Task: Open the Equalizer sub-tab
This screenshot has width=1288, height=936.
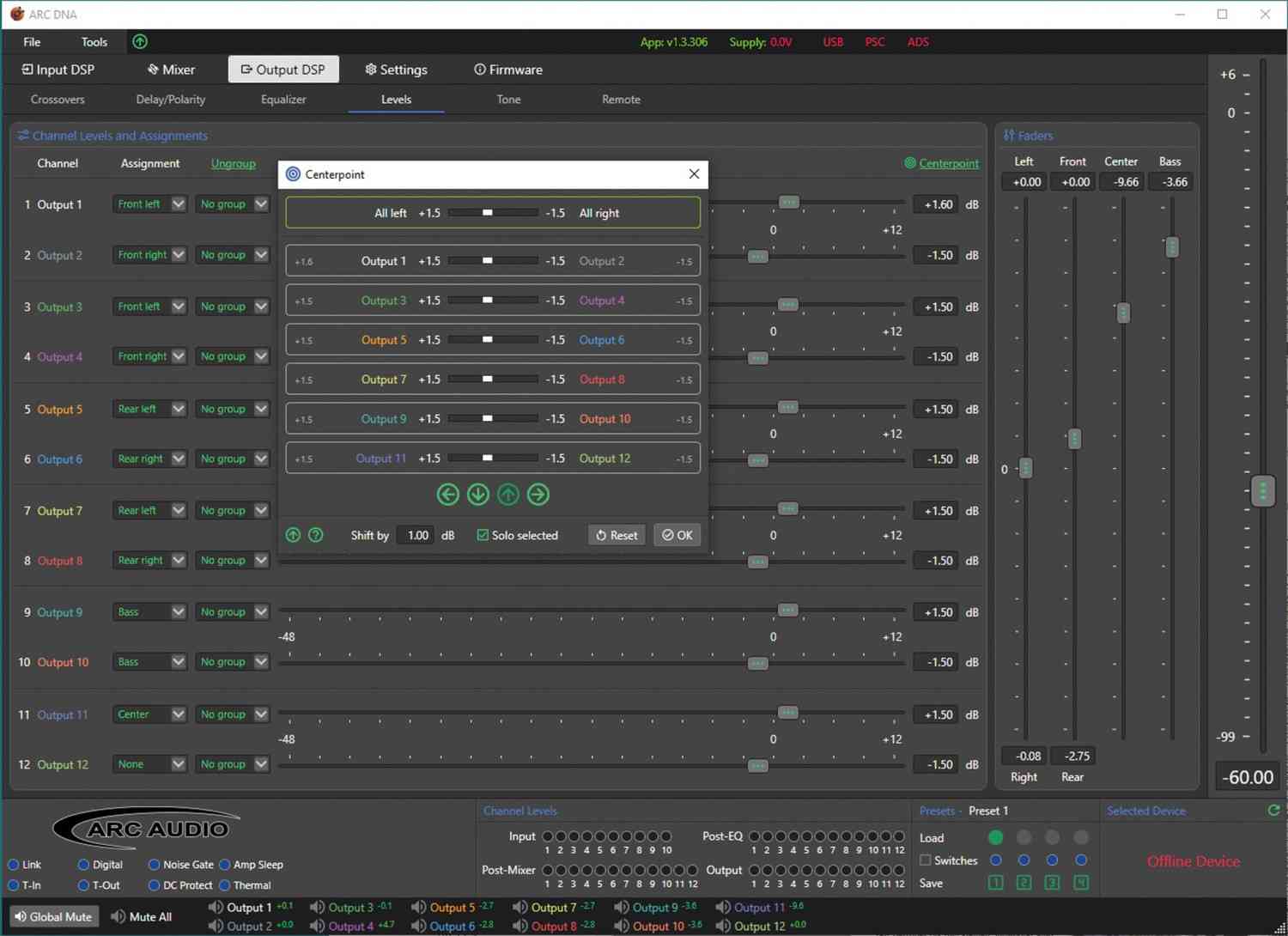Action: pyautogui.click(x=283, y=100)
